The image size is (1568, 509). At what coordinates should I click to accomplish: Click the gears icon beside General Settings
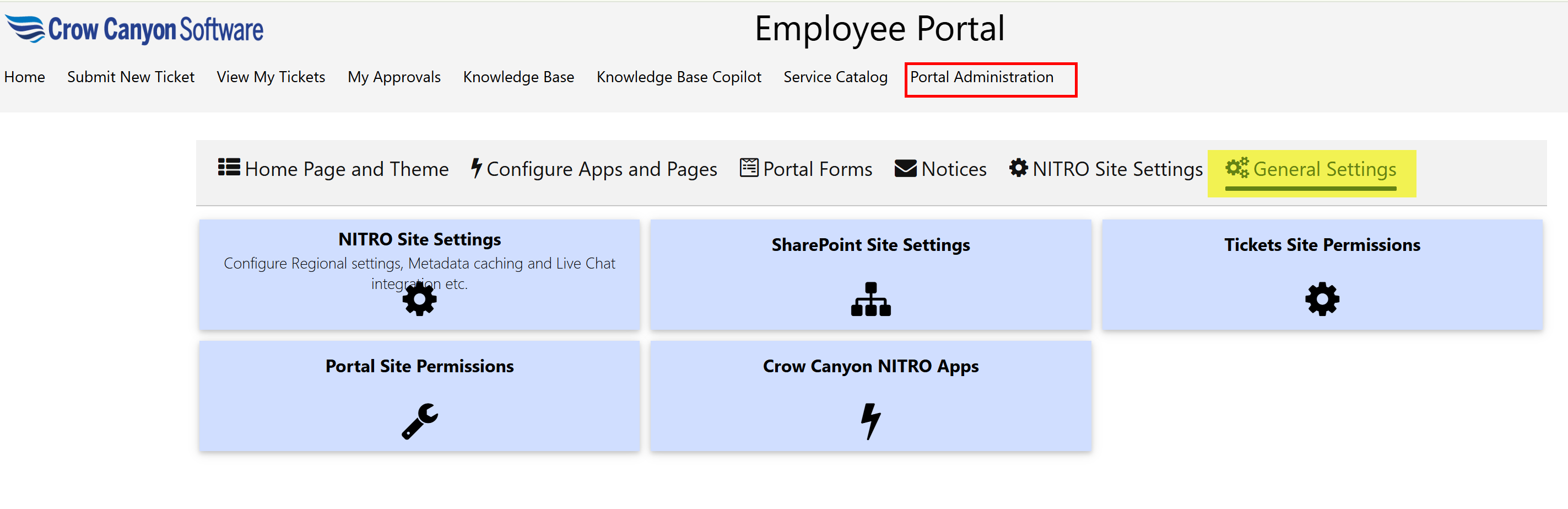[1236, 168]
